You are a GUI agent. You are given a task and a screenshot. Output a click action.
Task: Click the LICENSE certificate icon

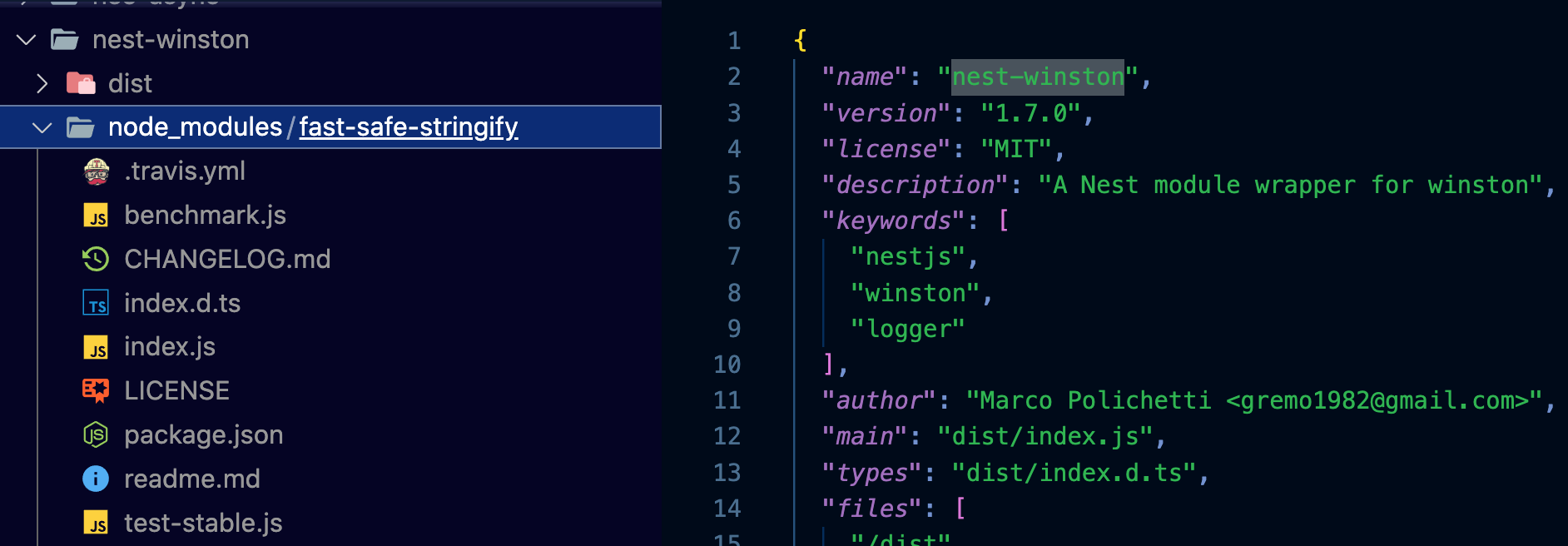(x=97, y=390)
